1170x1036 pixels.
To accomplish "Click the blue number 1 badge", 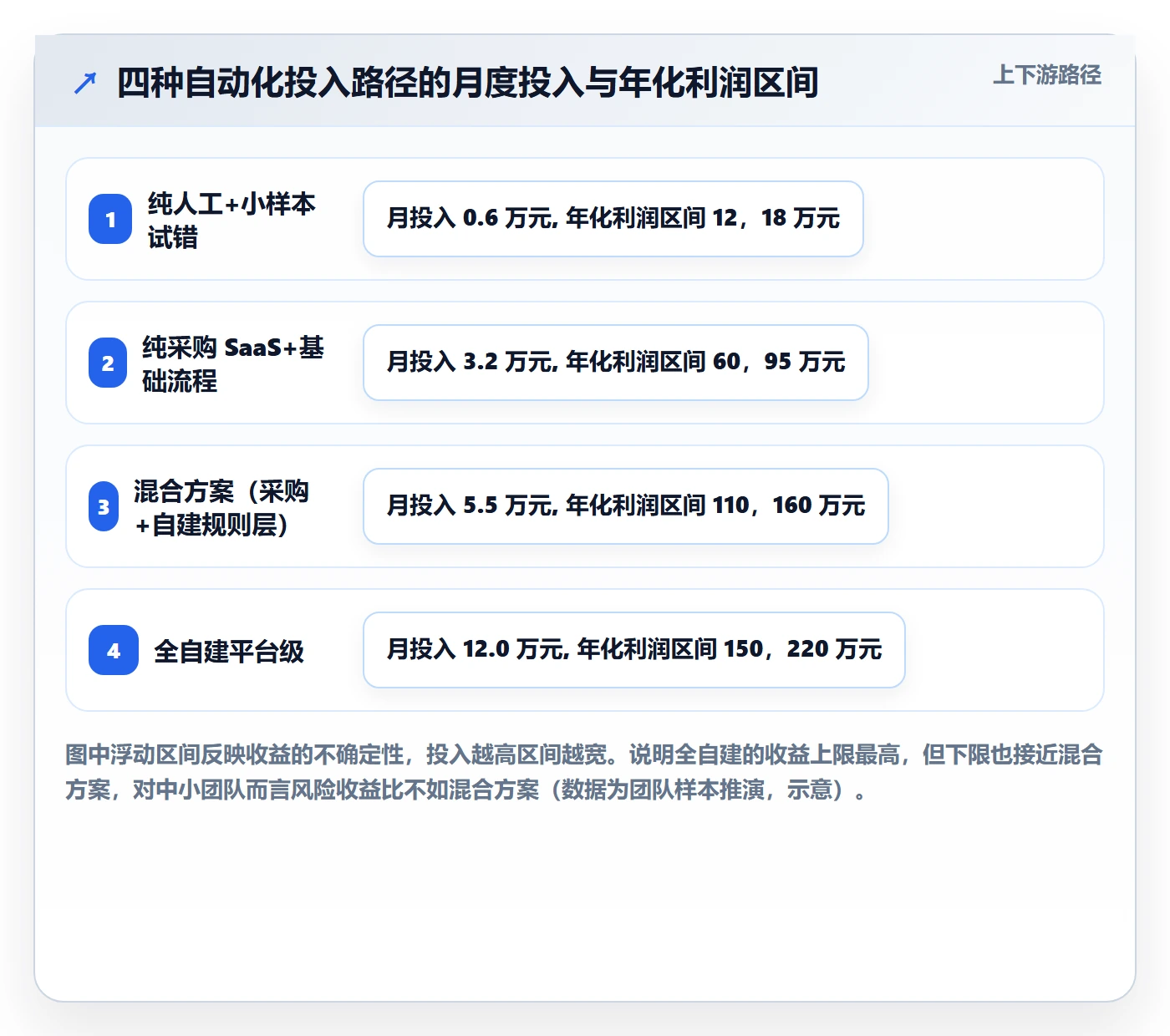I will pos(110,219).
